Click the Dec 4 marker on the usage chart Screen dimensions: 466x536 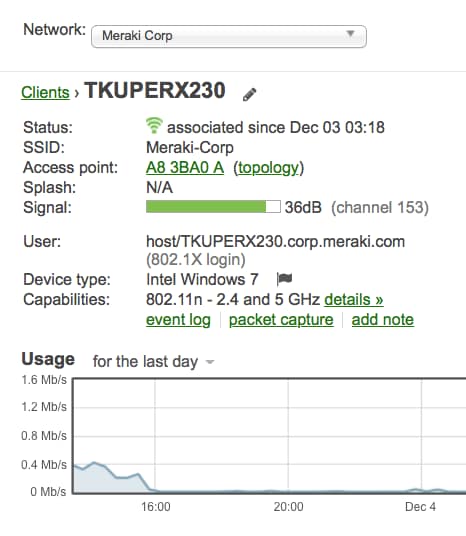coord(420,507)
